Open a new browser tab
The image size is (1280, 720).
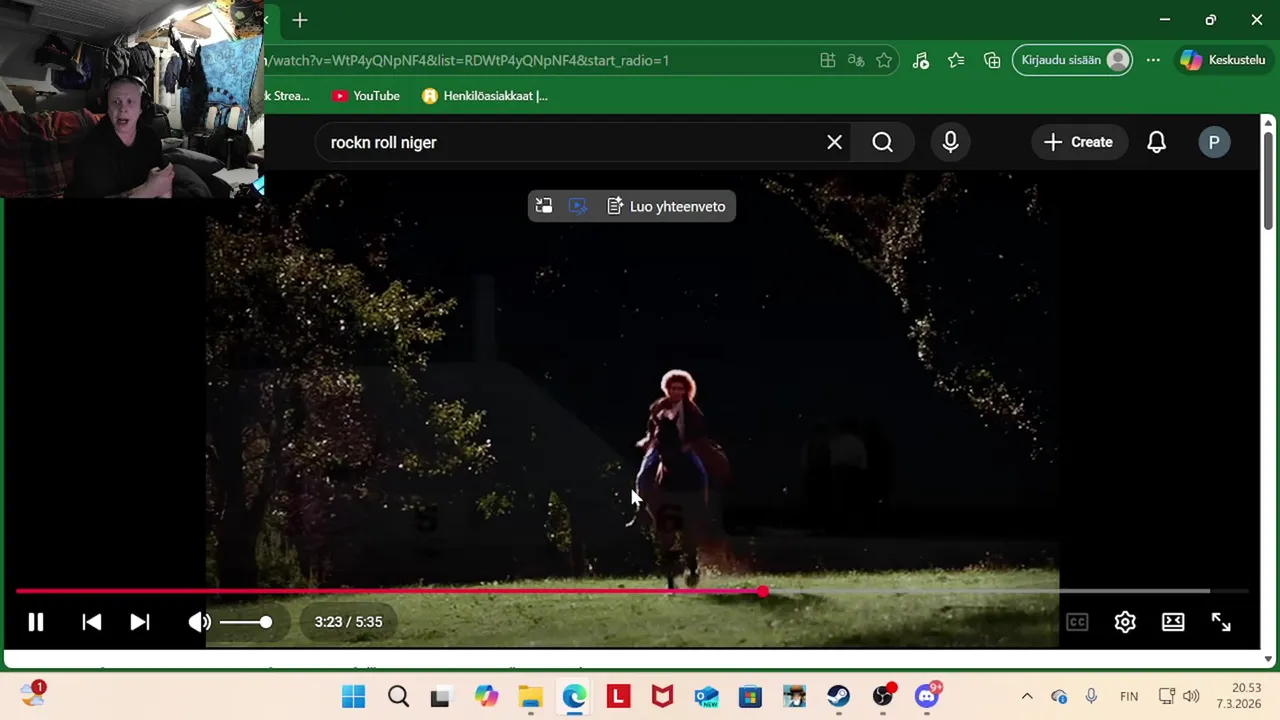(300, 20)
